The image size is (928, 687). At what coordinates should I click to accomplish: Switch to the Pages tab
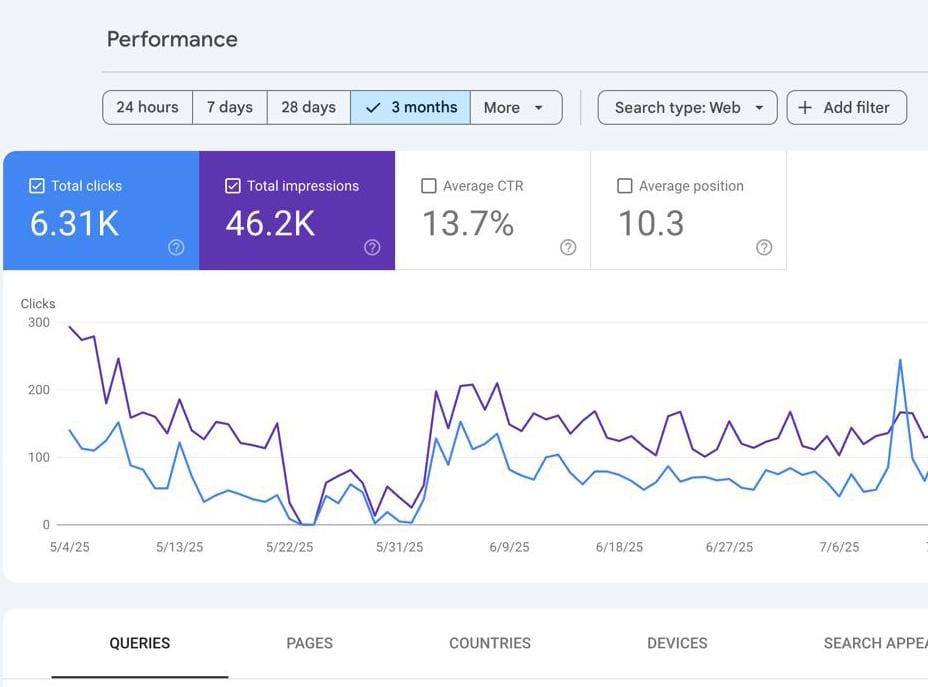[309, 644]
